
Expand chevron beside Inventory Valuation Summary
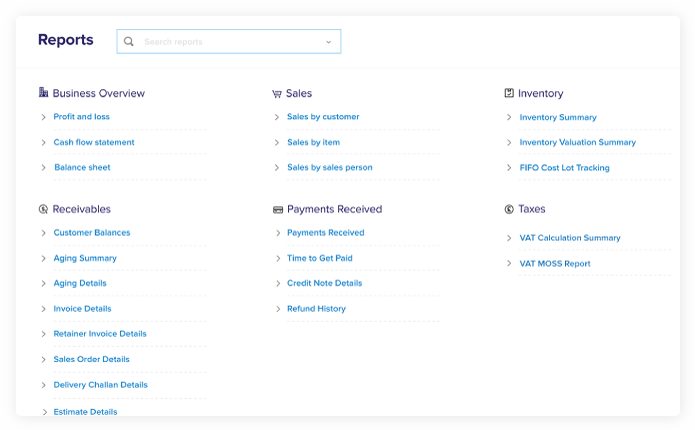[509, 142]
